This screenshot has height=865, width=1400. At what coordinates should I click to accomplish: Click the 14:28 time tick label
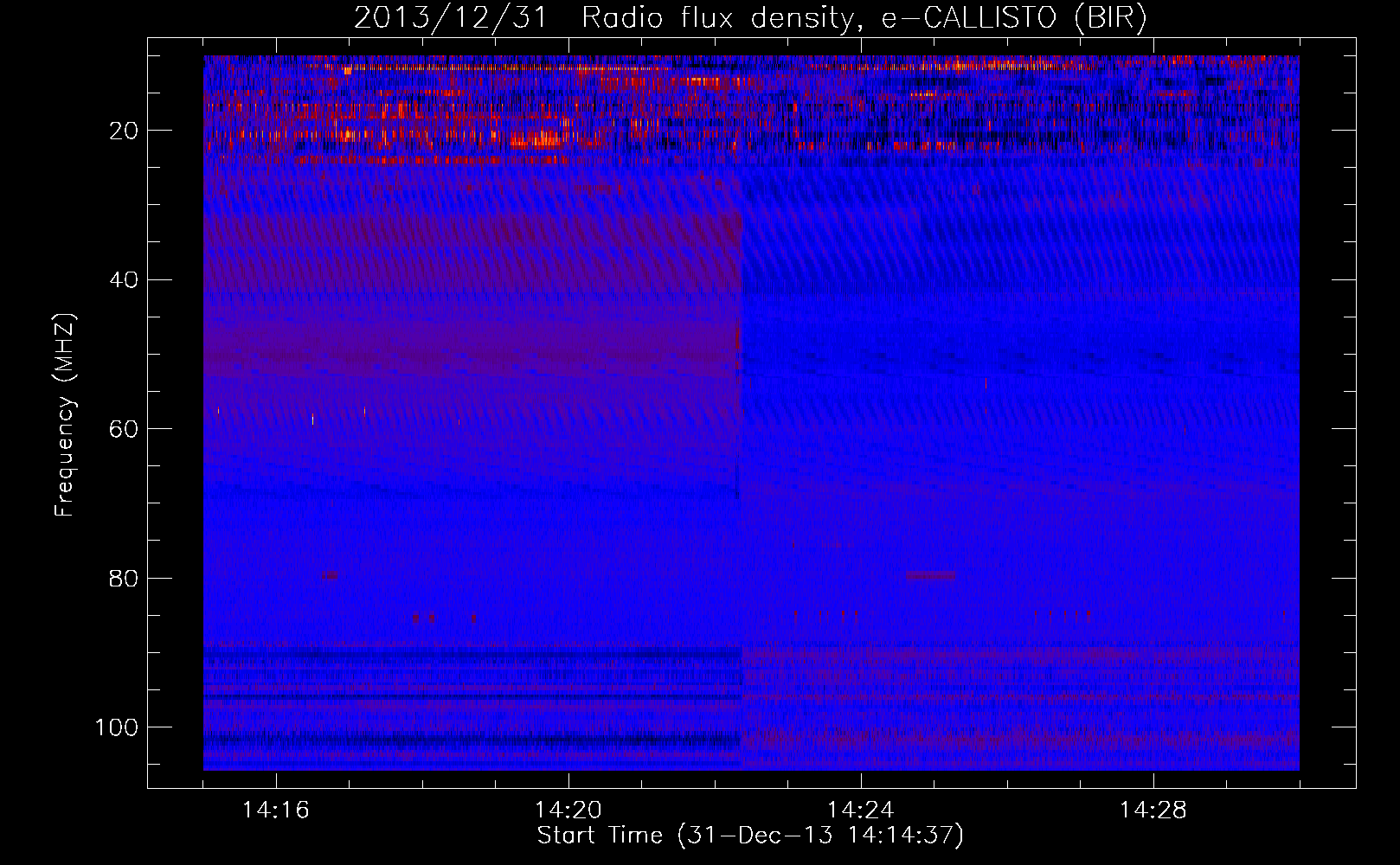(x=1153, y=811)
